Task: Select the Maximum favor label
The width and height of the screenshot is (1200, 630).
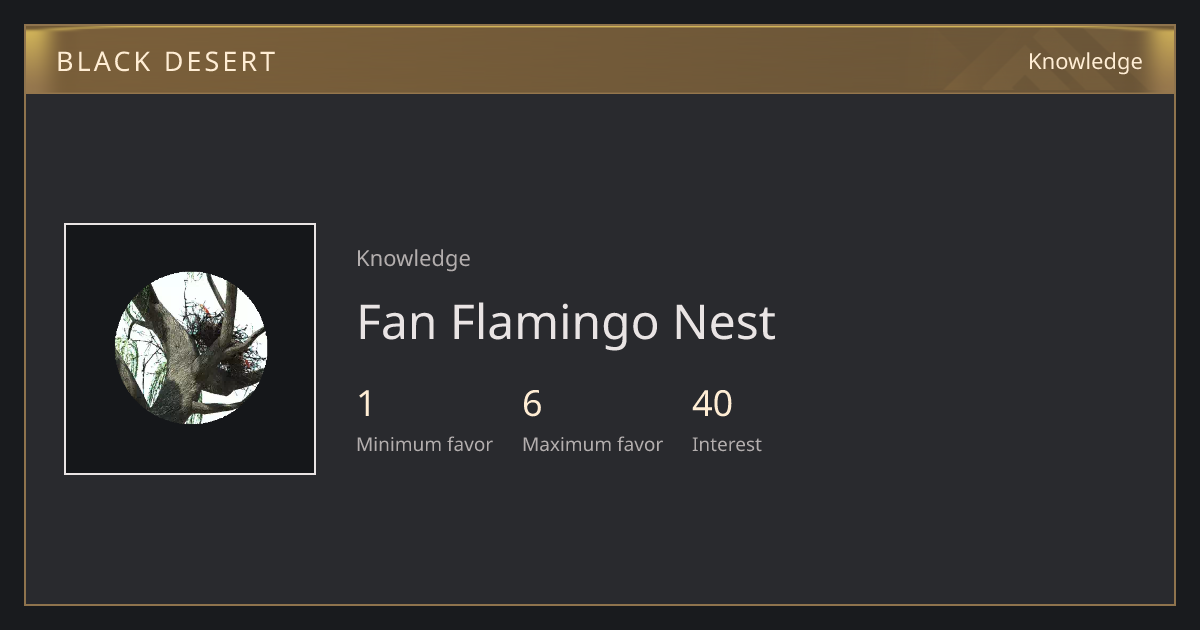Action: coord(592,444)
